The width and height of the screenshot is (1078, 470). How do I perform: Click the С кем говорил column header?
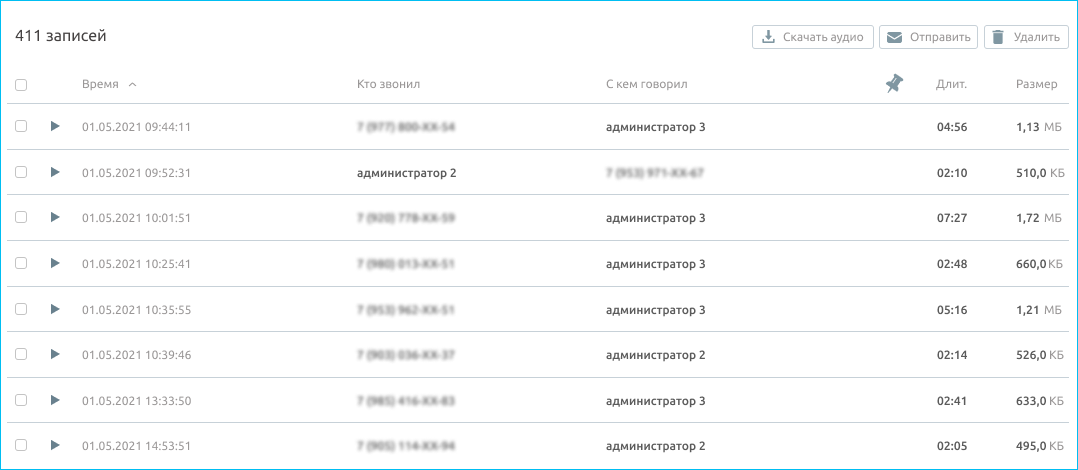click(646, 84)
